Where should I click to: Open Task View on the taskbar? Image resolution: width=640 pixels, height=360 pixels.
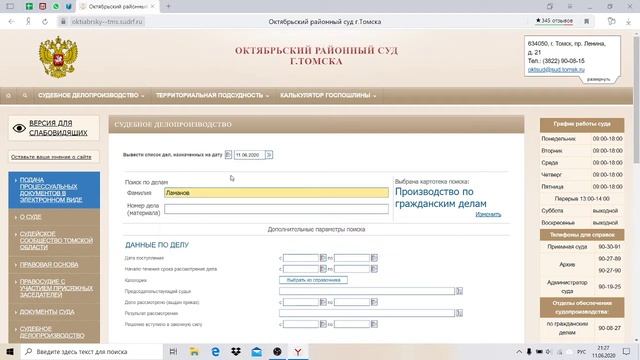click(x=173, y=352)
